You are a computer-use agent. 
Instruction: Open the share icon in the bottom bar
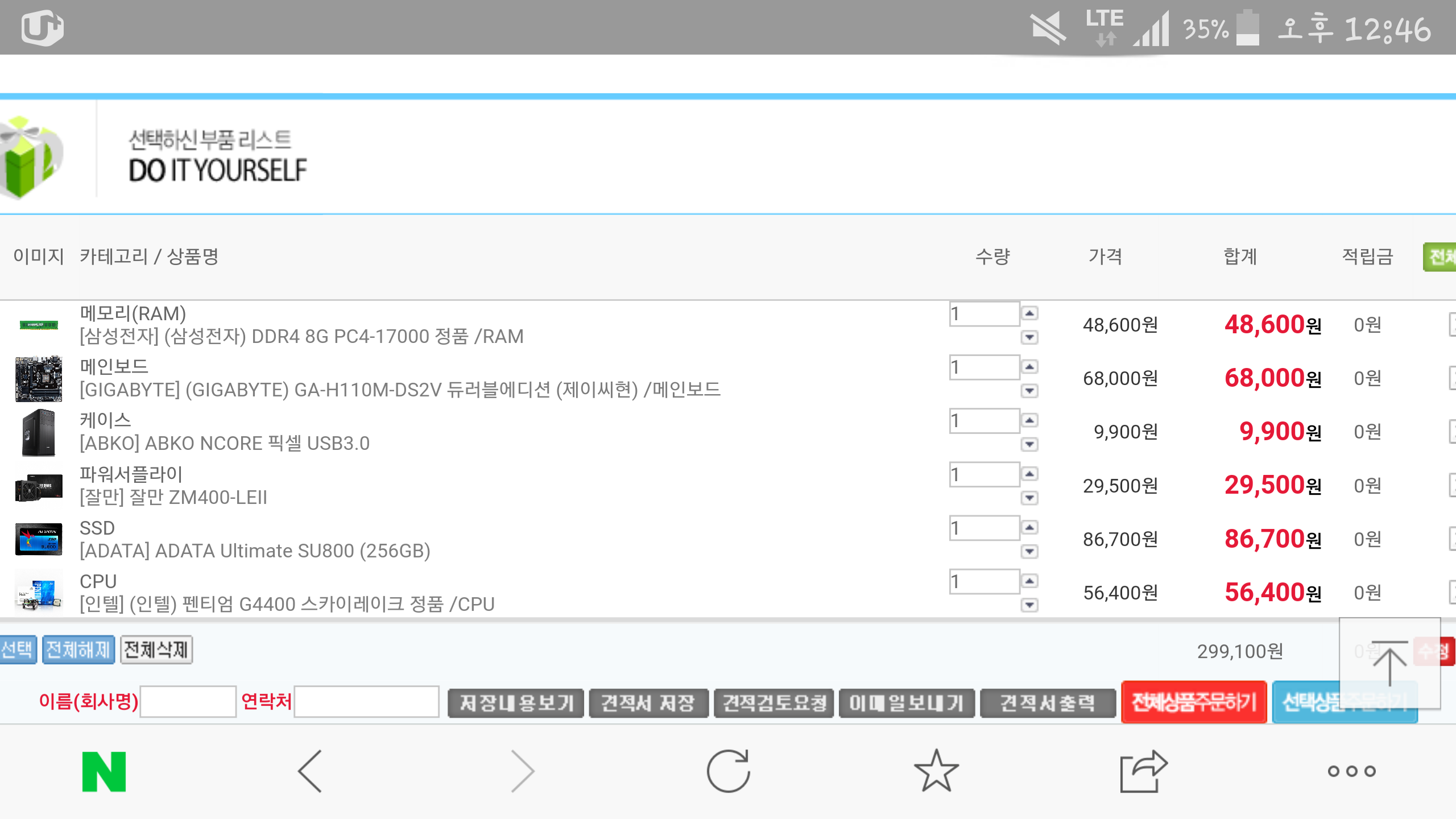pos(1143,771)
